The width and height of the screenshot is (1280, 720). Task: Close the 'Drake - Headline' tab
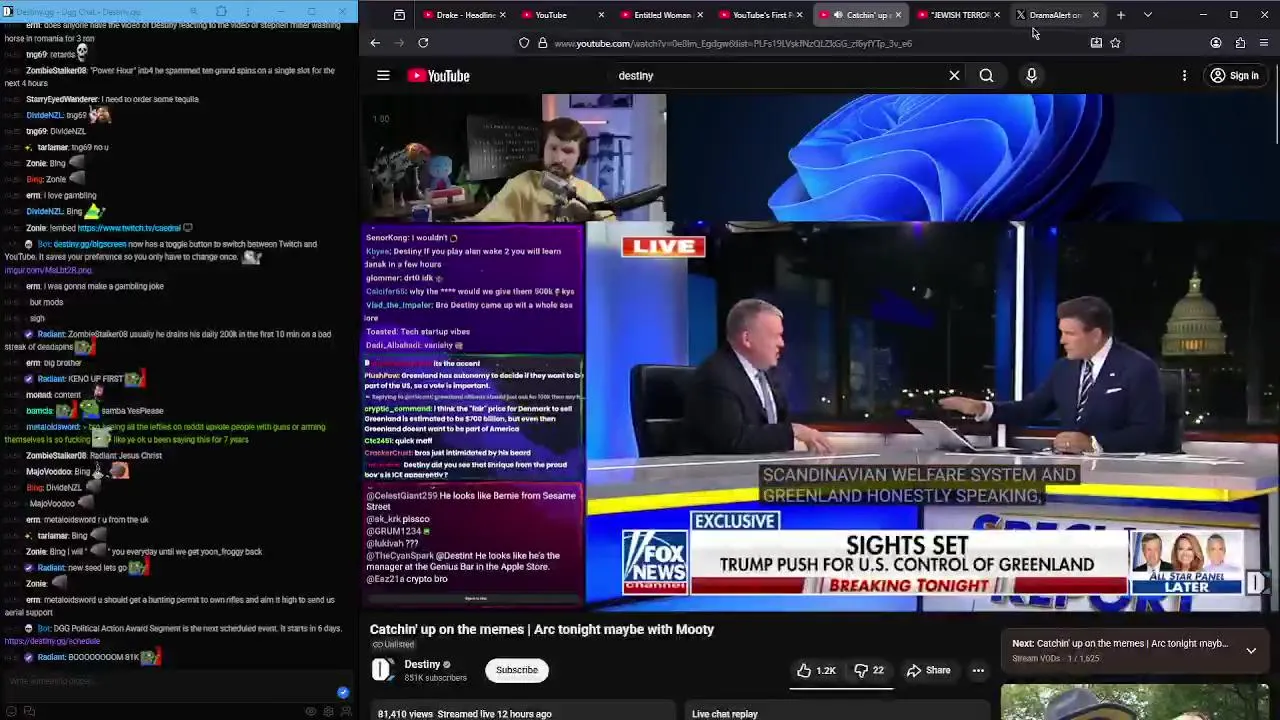pyautogui.click(x=502, y=15)
